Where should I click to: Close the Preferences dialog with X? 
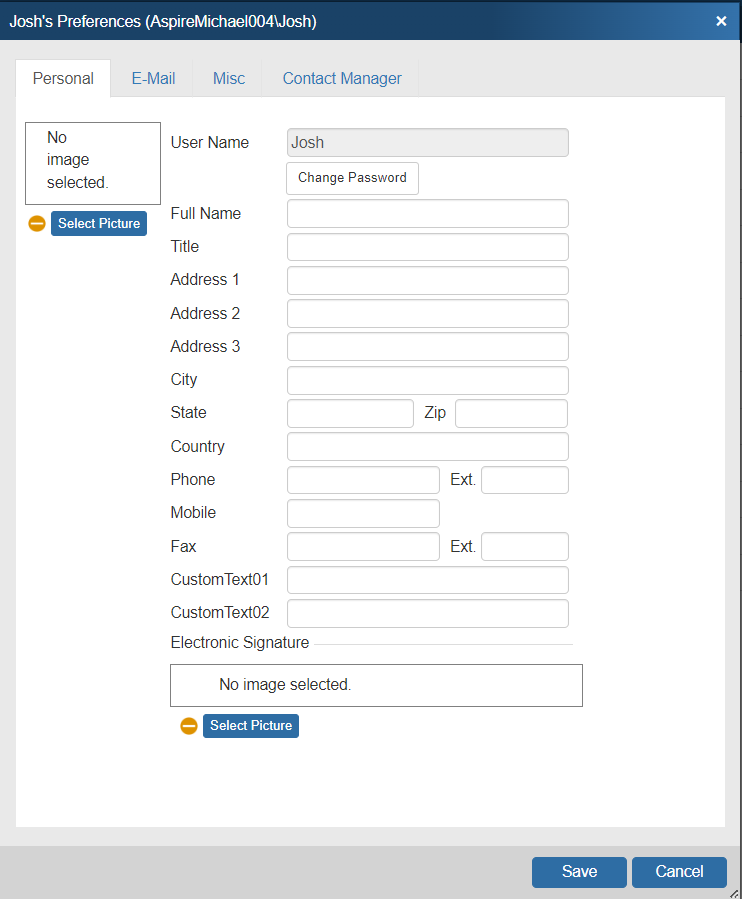coord(721,21)
